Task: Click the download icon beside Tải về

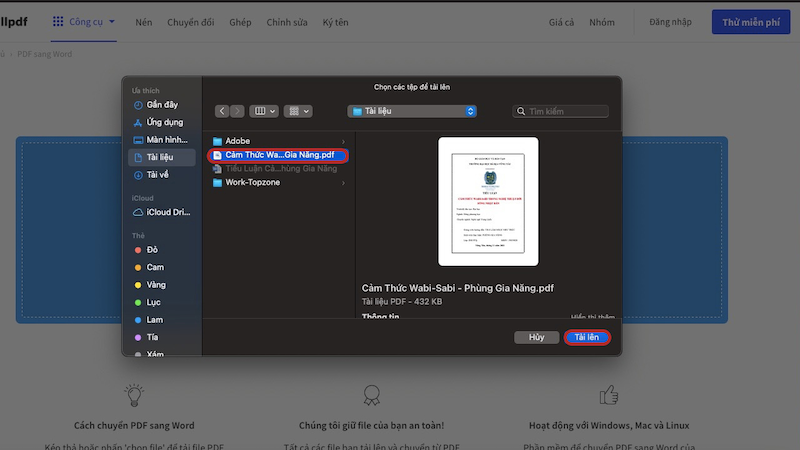Action: (x=138, y=175)
